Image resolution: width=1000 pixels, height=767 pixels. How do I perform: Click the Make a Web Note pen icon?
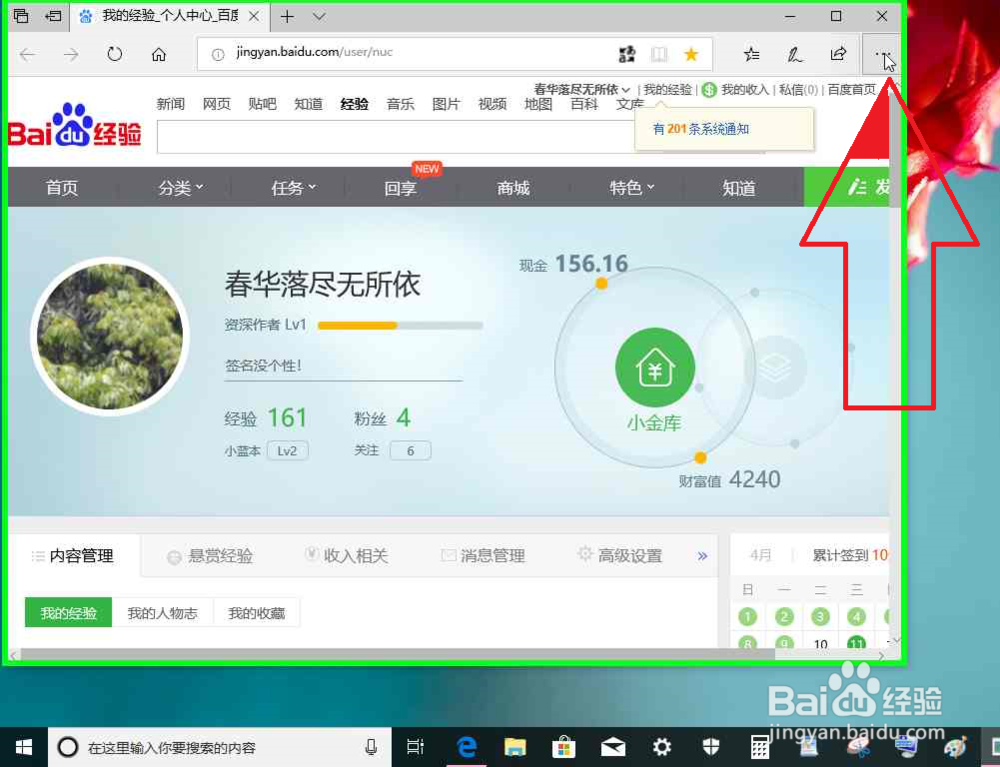click(x=796, y=55)
